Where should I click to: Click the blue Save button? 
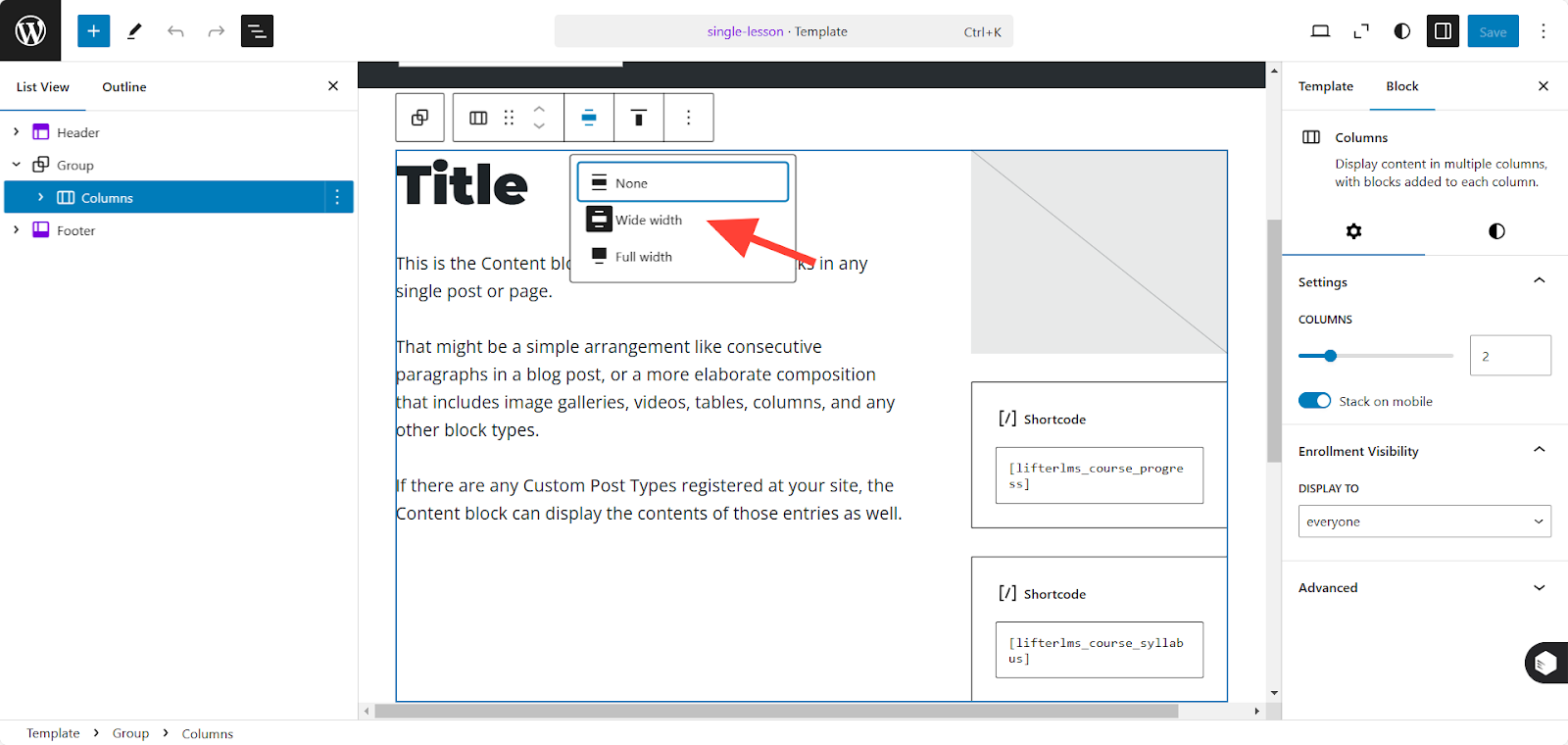coord(1493,31)
